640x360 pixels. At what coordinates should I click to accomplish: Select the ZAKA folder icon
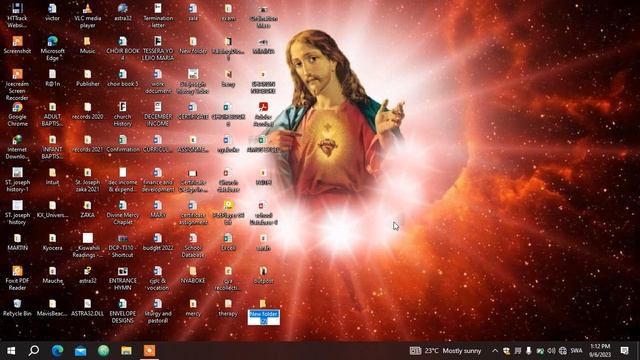click(87, 209)
